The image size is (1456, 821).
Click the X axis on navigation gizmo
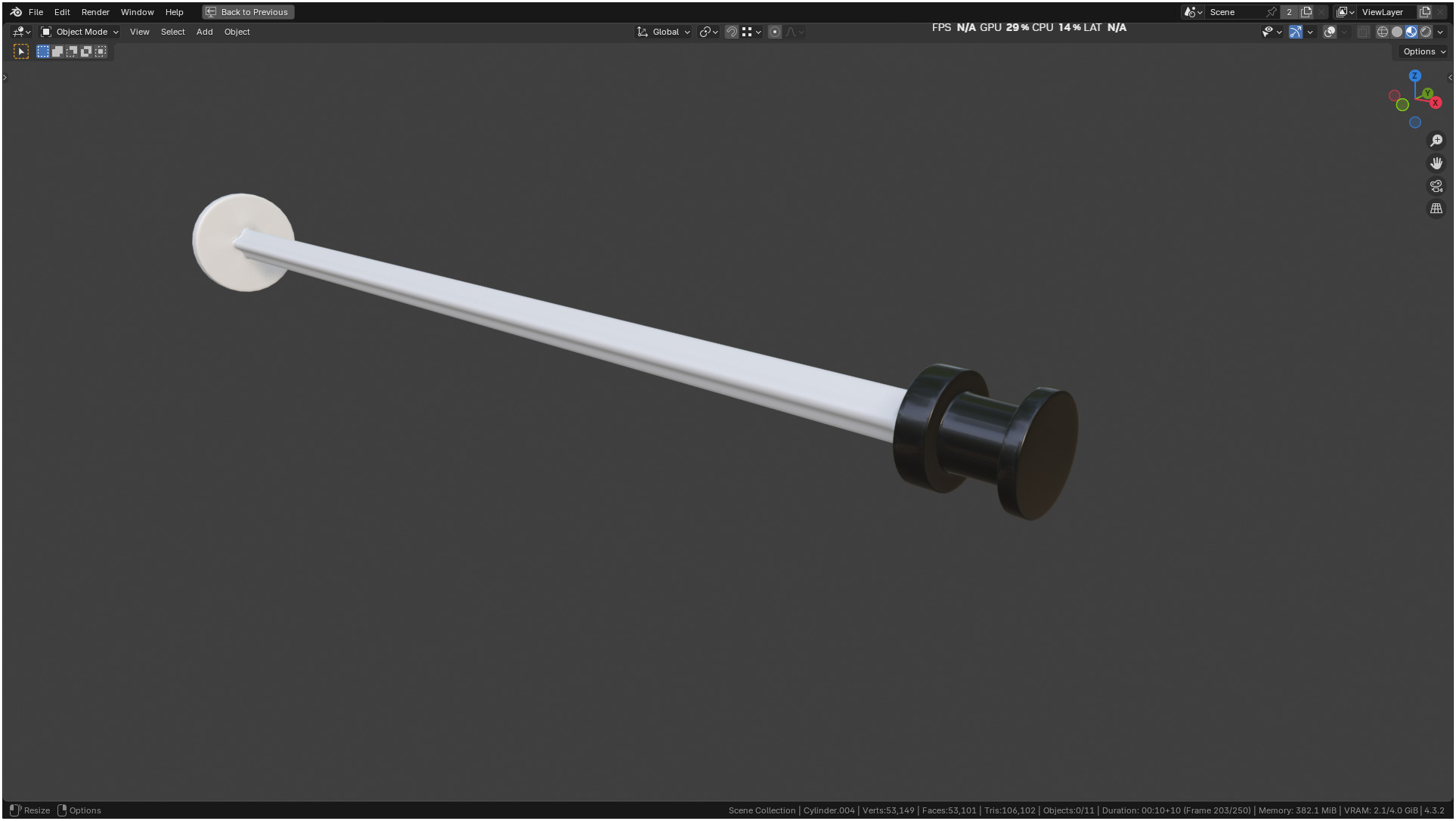pyautogui.click(x=1436, y=103)
